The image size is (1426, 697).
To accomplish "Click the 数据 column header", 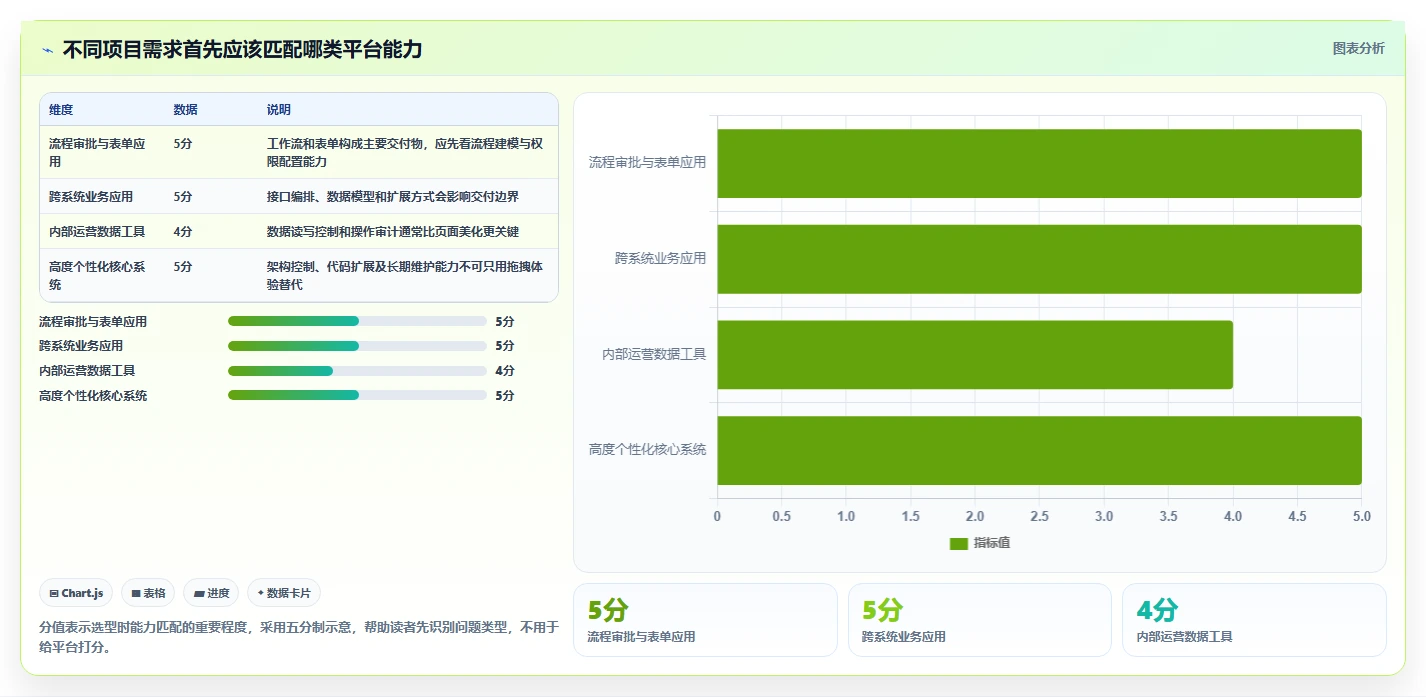I will [x=185, y=110].
